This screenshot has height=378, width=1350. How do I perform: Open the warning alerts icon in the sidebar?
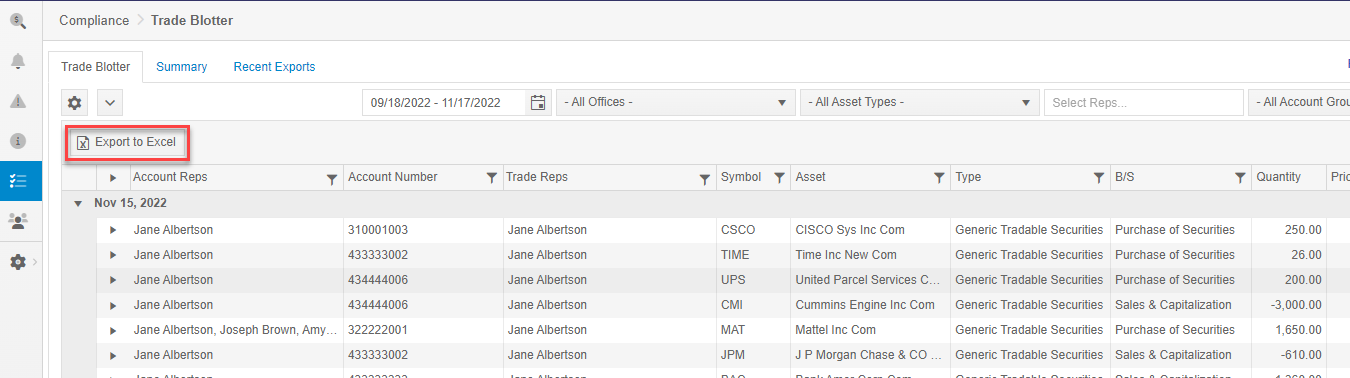18,101
